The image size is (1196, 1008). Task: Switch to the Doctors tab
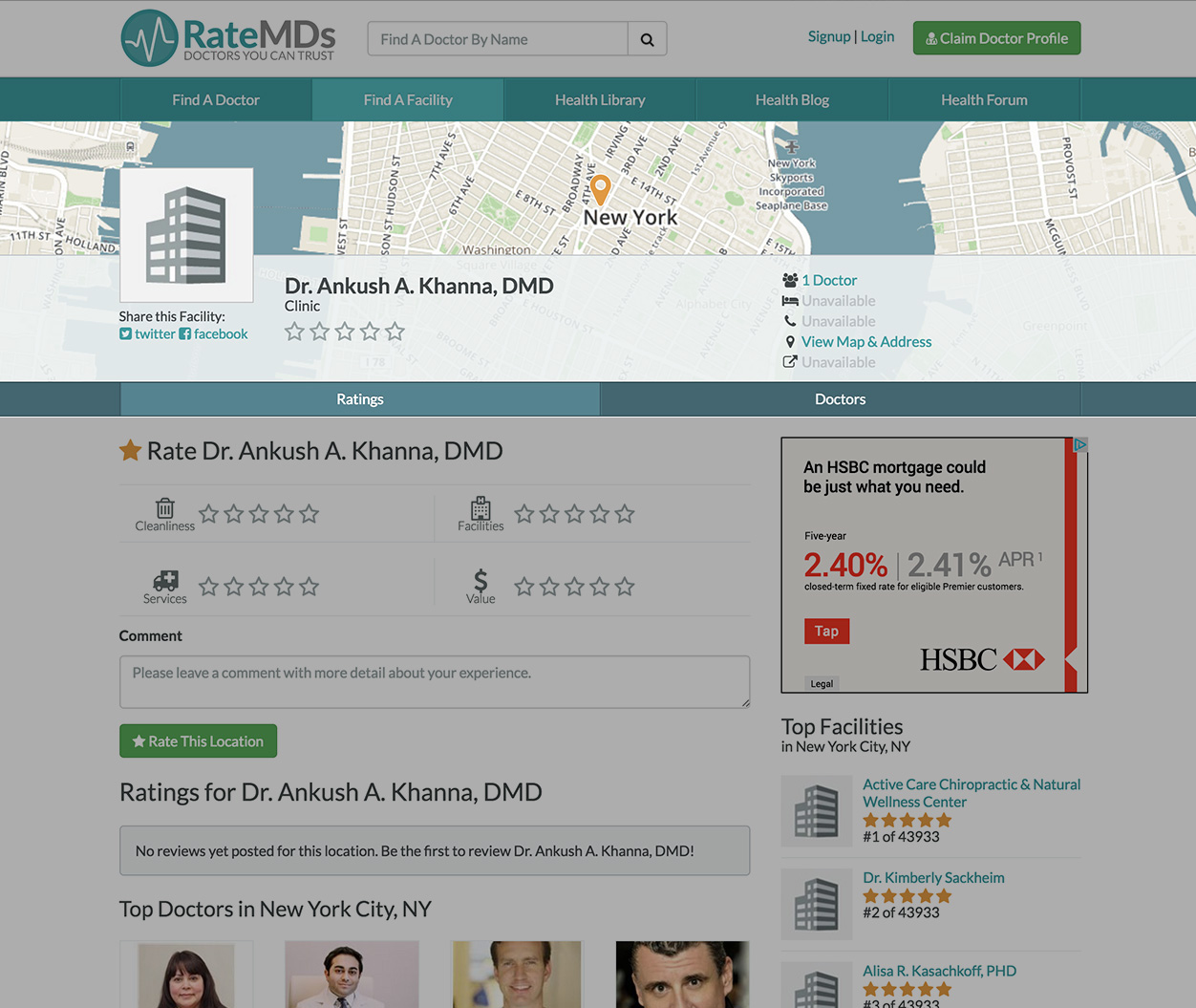pos(841,399)
